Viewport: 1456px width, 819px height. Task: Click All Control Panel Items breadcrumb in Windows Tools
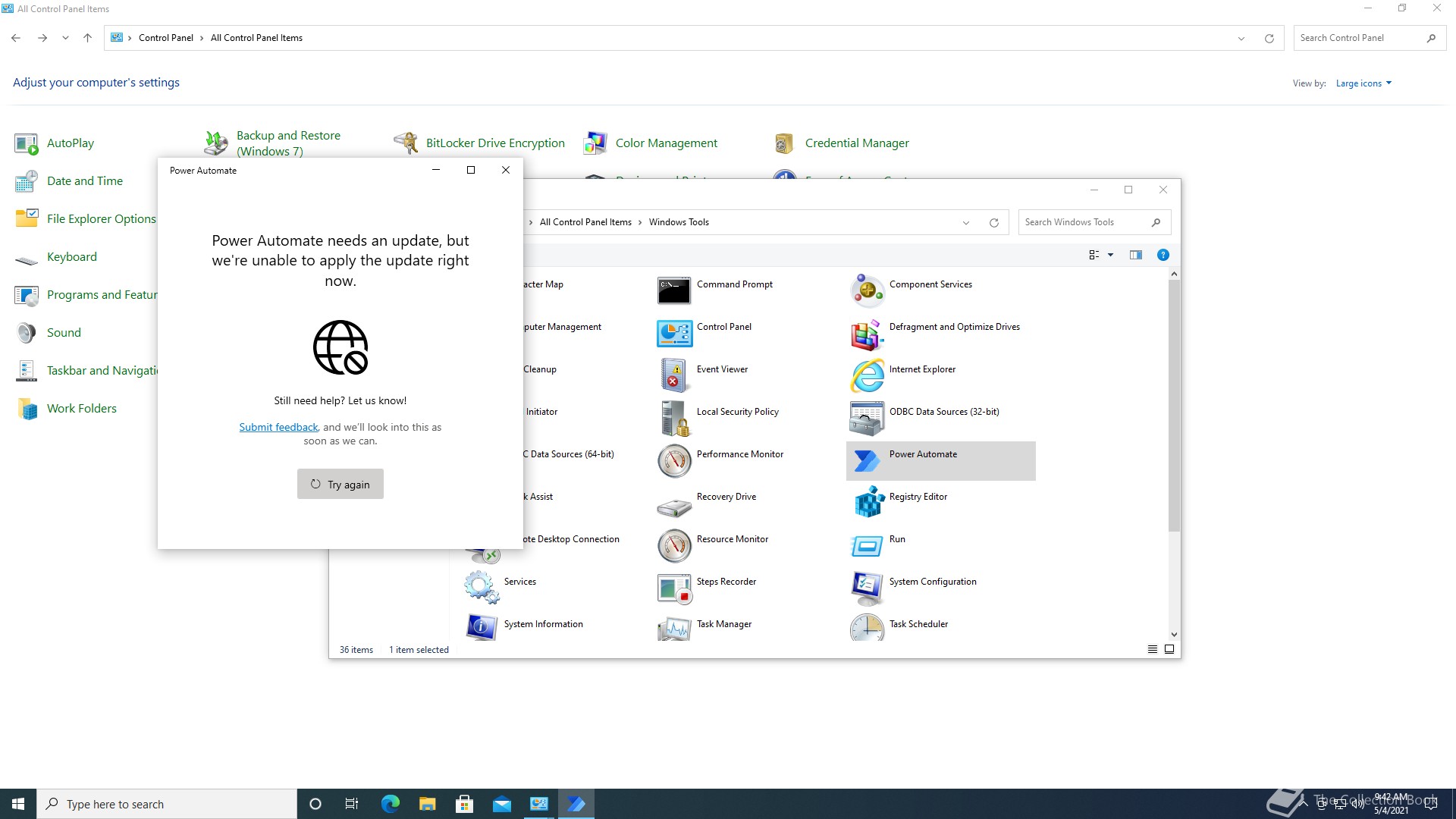[x=585, y=222]
